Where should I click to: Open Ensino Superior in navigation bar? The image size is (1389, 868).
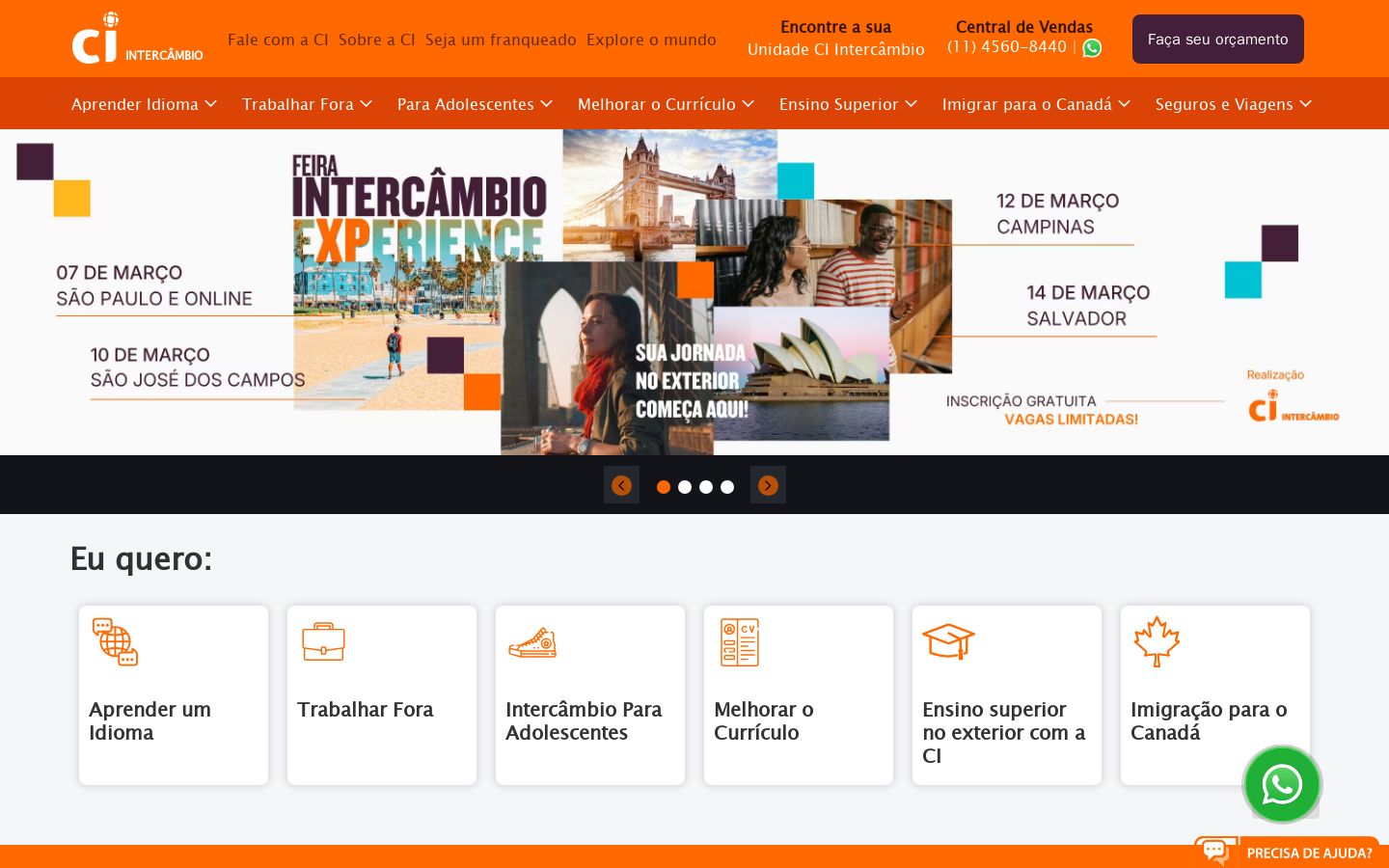coord(839,104)
